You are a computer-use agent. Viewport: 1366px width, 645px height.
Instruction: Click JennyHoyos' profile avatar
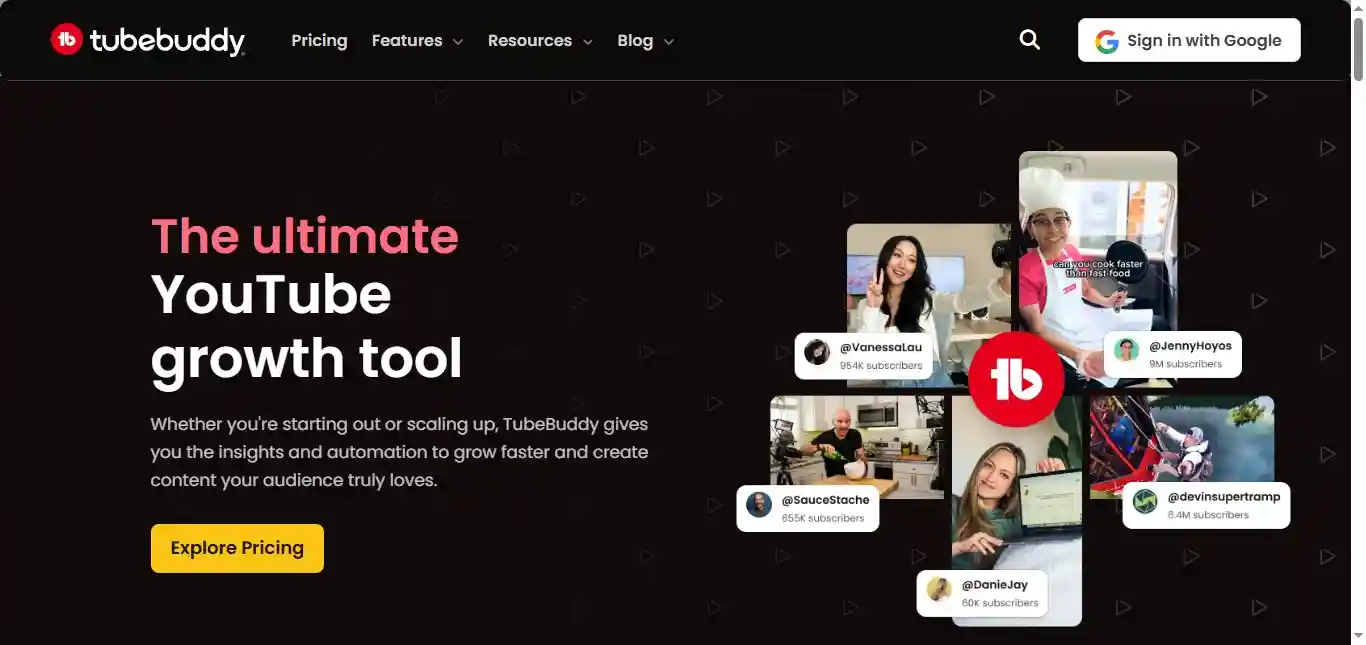click(x=1127, y=350)
